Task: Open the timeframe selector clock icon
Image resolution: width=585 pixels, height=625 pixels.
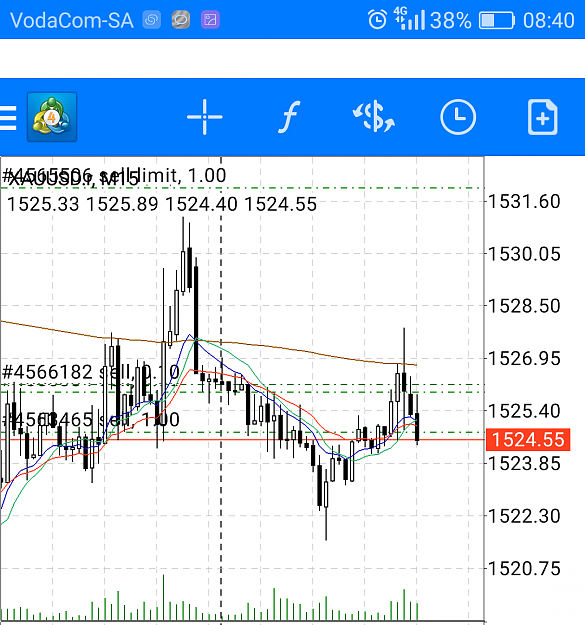Action: 458,117
